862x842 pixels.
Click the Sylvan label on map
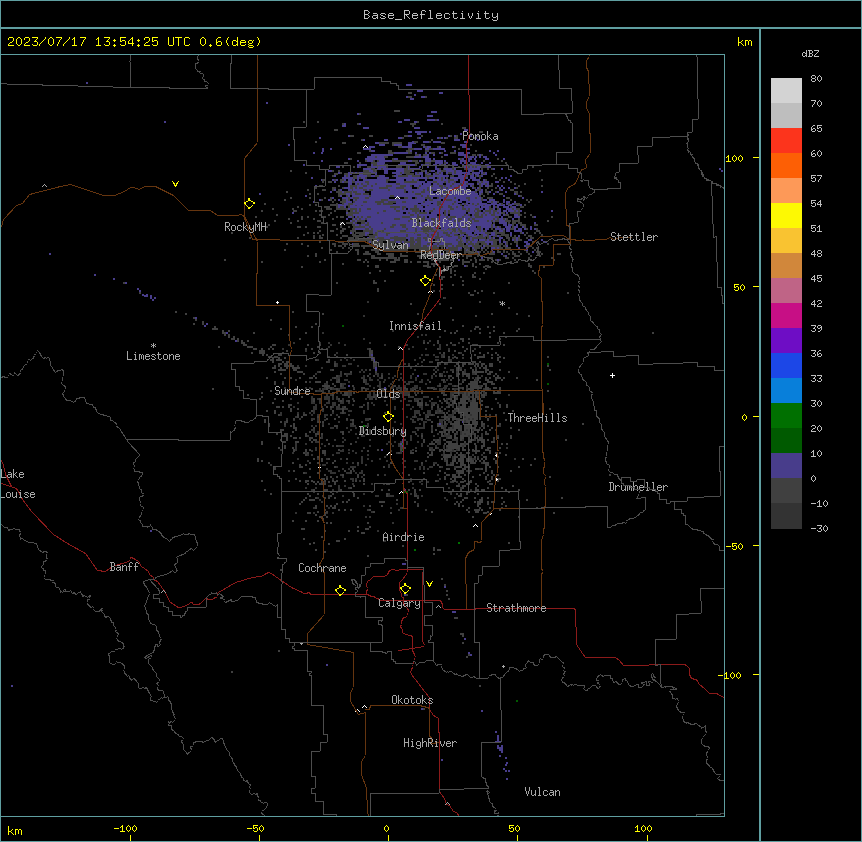click(390, 245)
